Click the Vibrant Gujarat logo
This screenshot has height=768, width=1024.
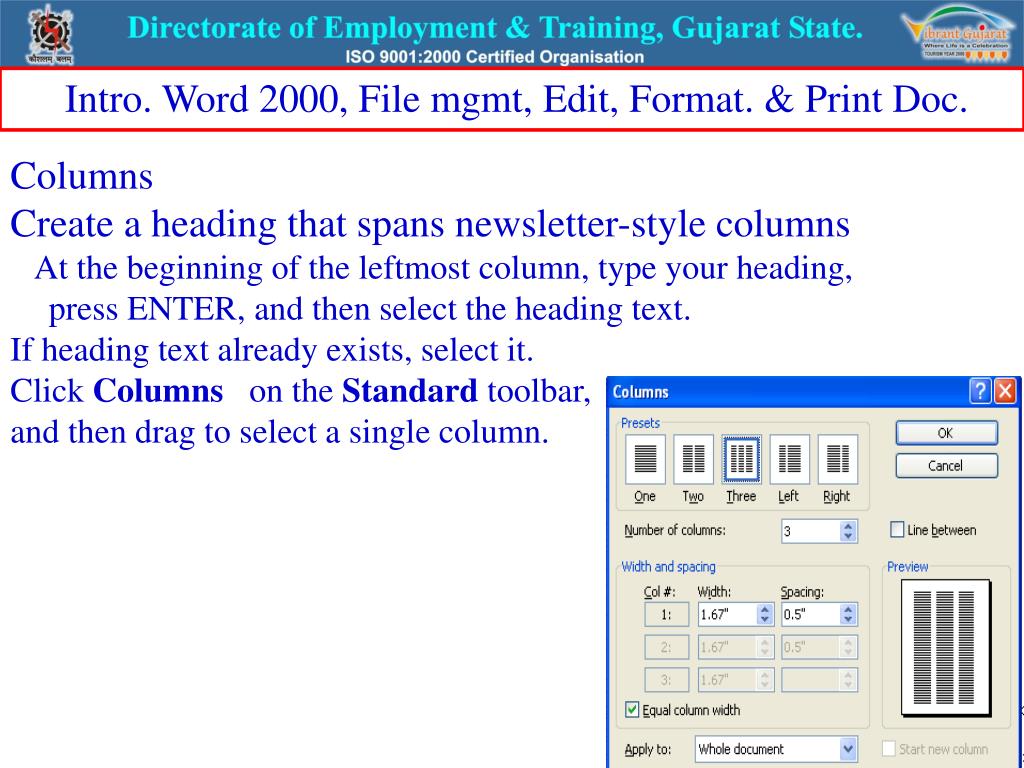point(957,33)
